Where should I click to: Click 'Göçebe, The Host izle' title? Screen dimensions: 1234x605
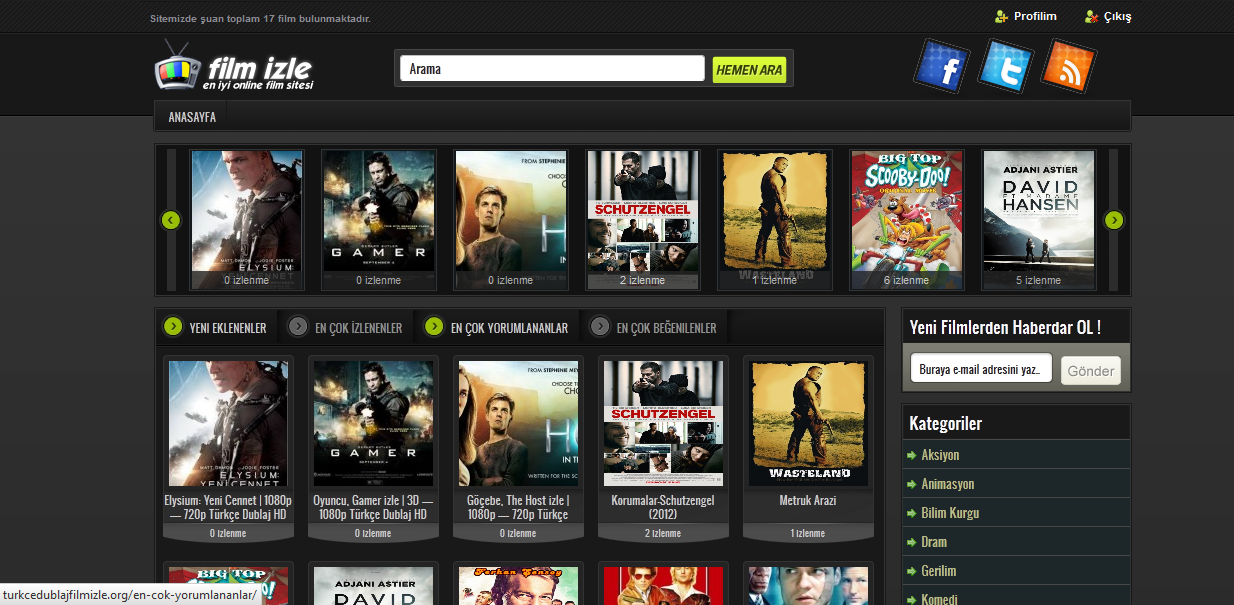pyautogui.click(x=518, y=507)
